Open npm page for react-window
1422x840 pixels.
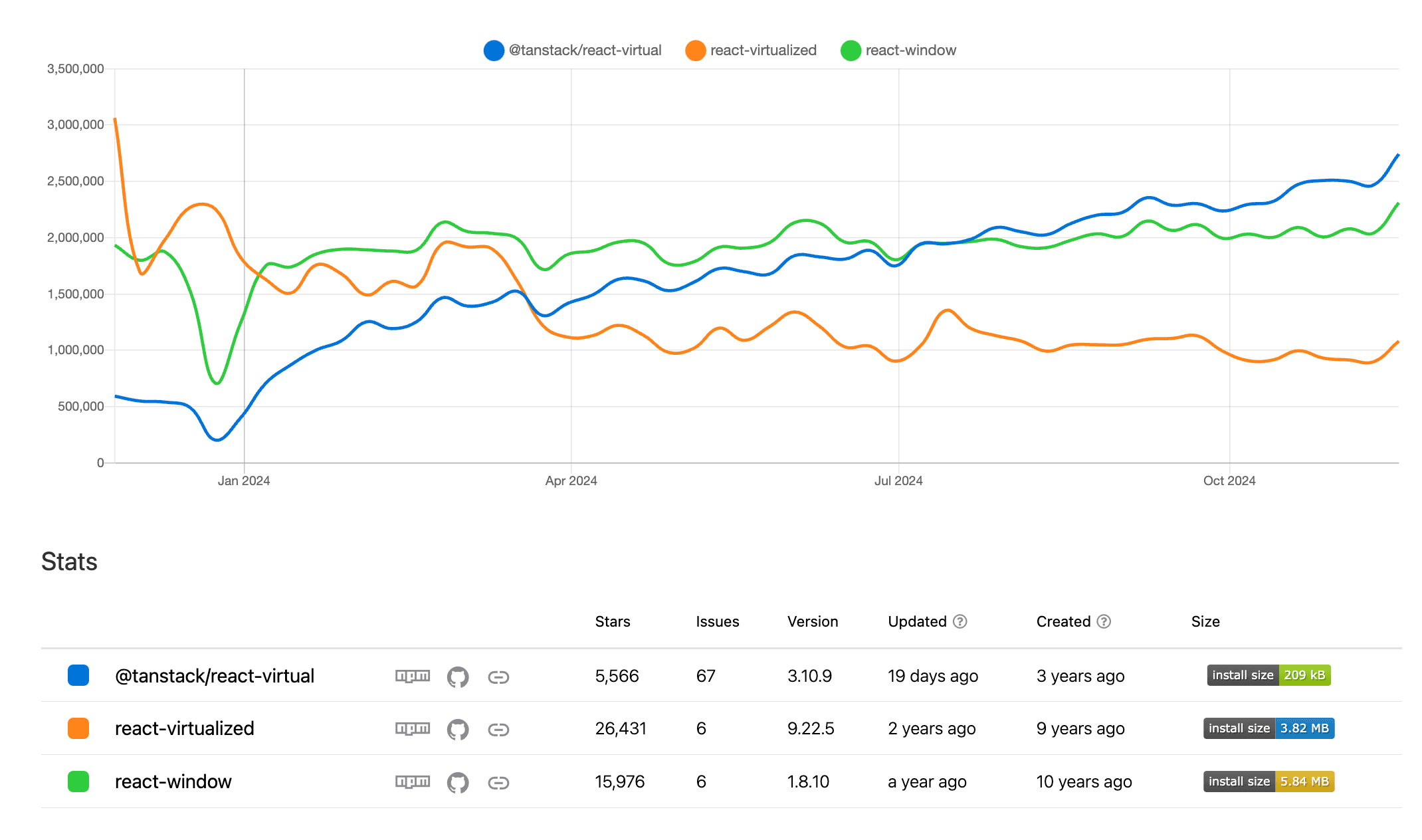(x=413, y=782)
